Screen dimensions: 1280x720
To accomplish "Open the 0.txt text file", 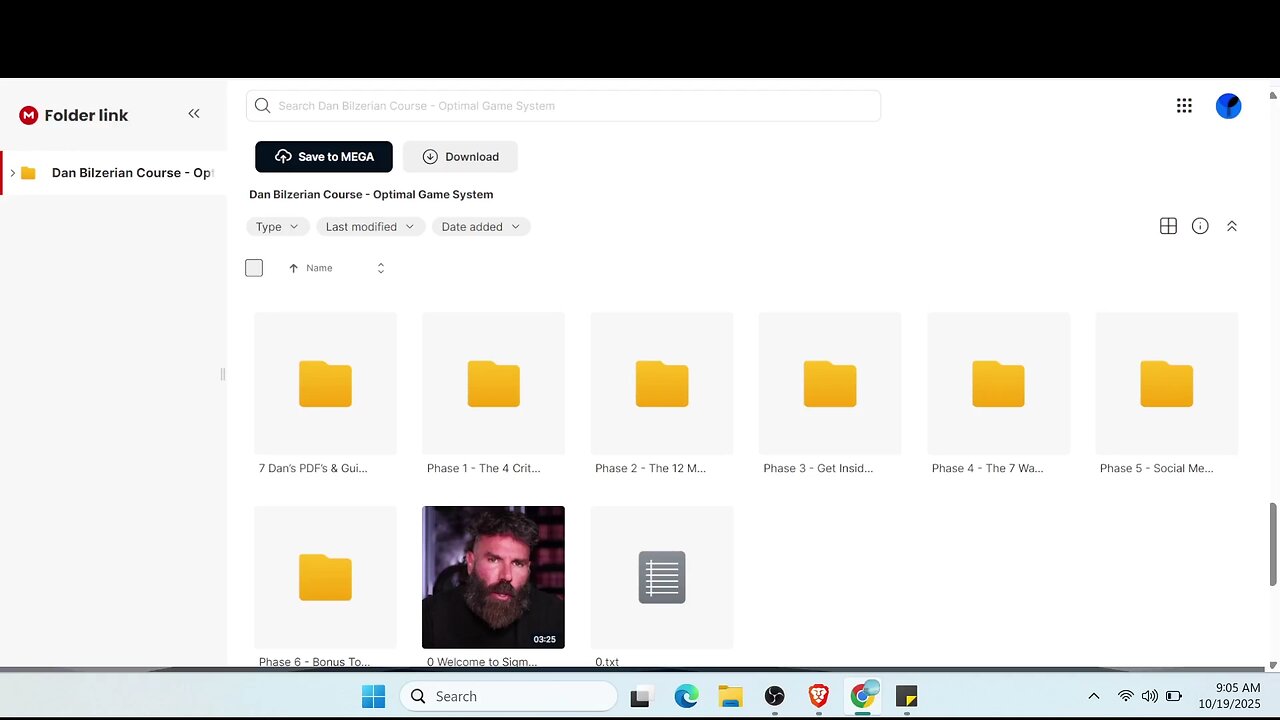I will 662,587.
